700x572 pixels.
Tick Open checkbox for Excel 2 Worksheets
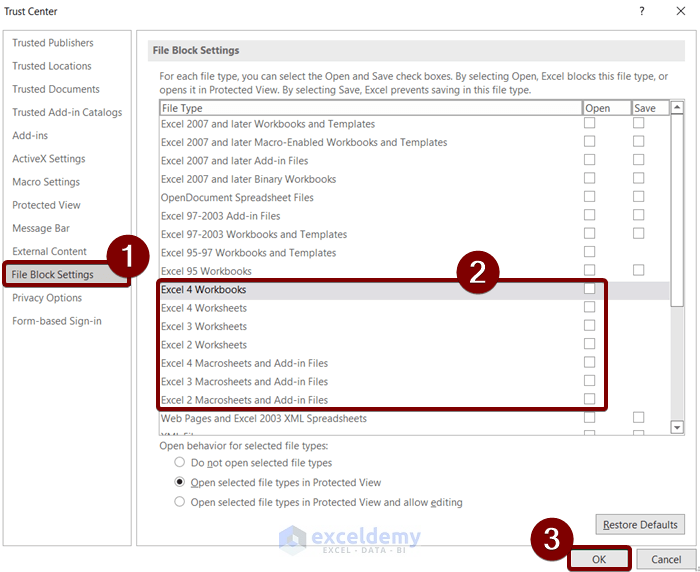[x=589, y=344]
